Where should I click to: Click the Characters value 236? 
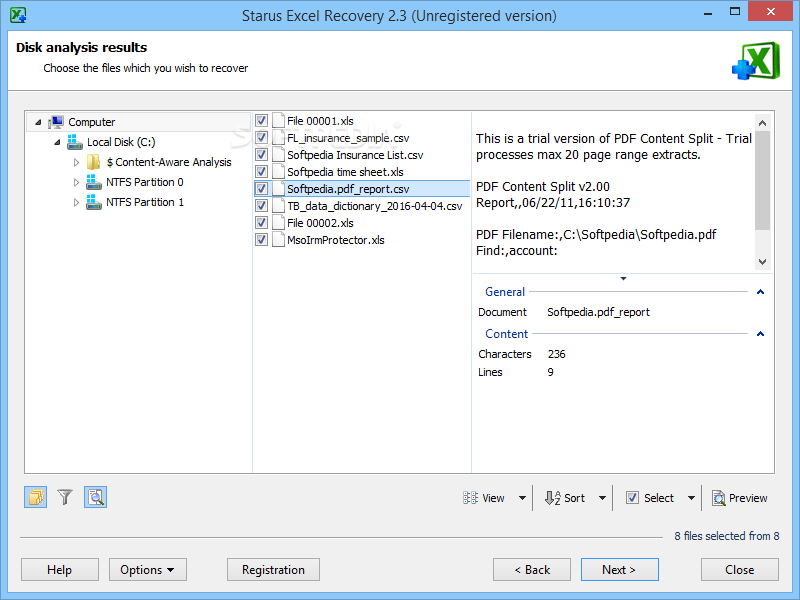click(556, 354)
